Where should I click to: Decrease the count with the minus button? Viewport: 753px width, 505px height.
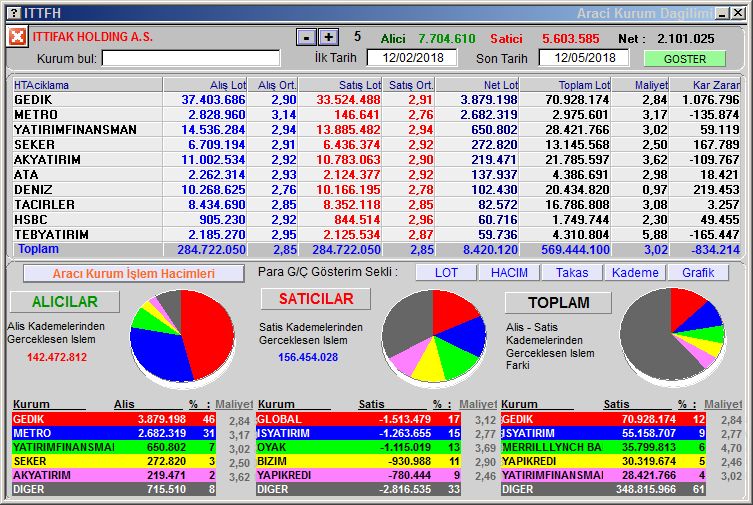tap(306, 37)
